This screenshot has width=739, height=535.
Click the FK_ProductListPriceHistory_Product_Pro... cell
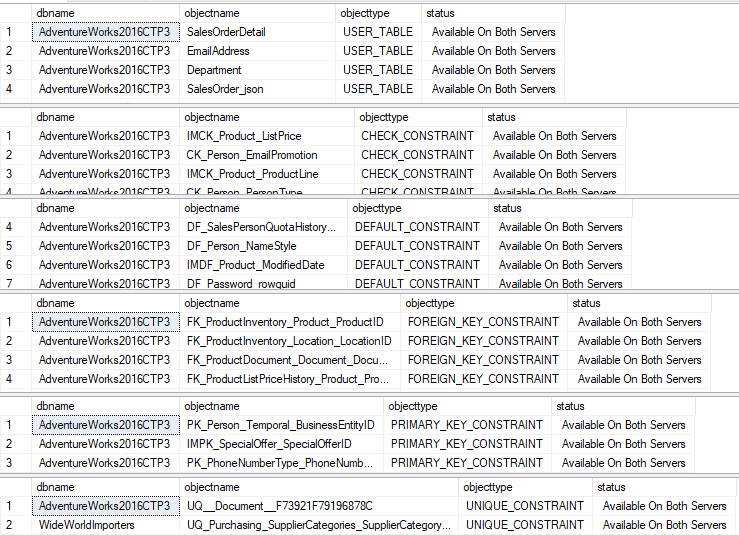click(290, 379)
